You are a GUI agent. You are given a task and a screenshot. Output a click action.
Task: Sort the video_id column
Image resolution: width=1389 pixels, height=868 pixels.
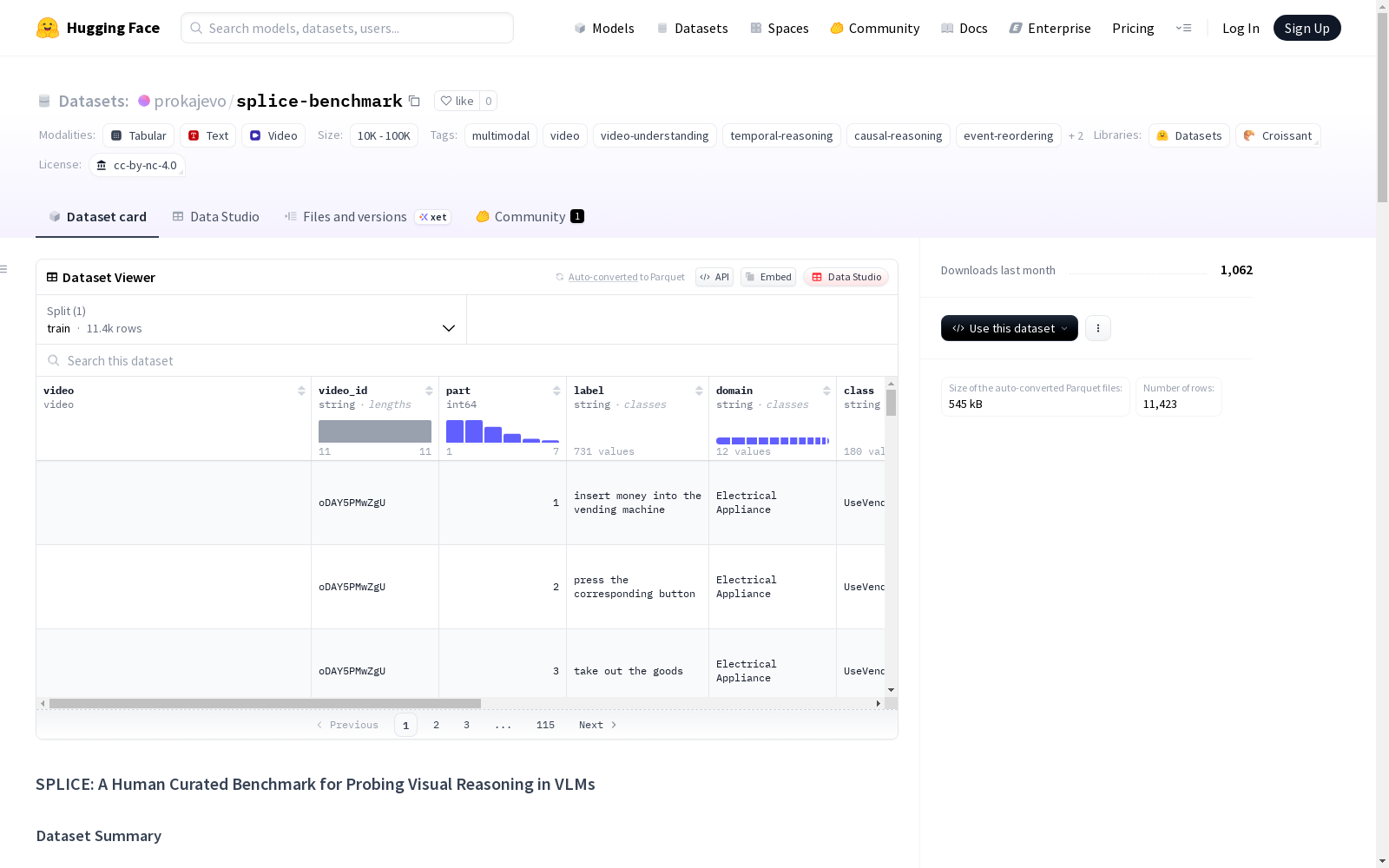[x=429, y=391]
